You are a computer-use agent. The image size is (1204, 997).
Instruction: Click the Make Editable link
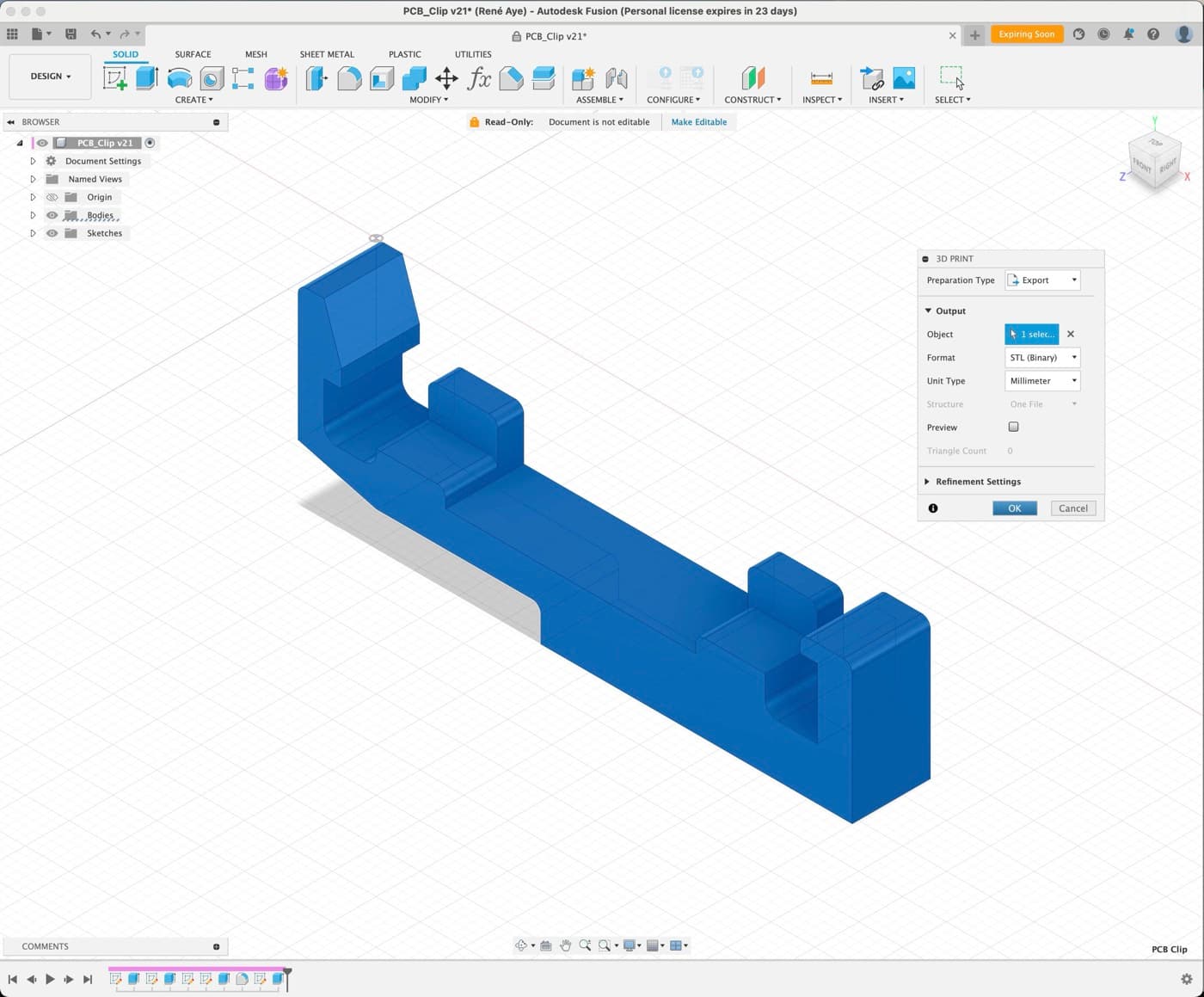point(699,122)
